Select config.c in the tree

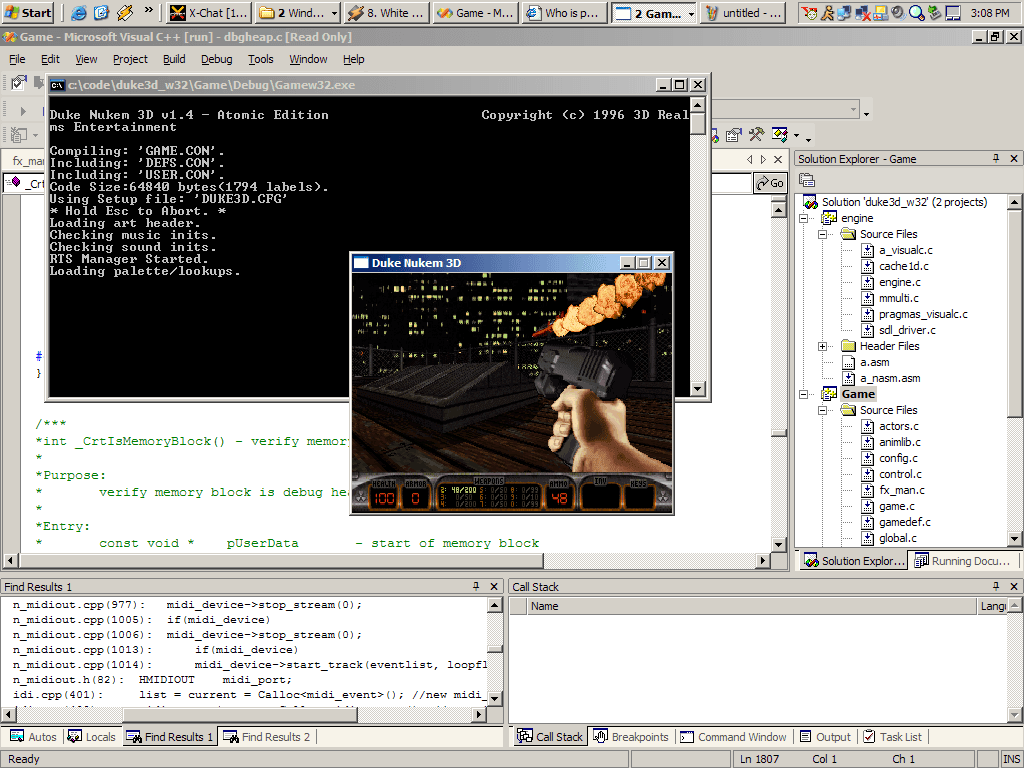click(x=898, y=458)
